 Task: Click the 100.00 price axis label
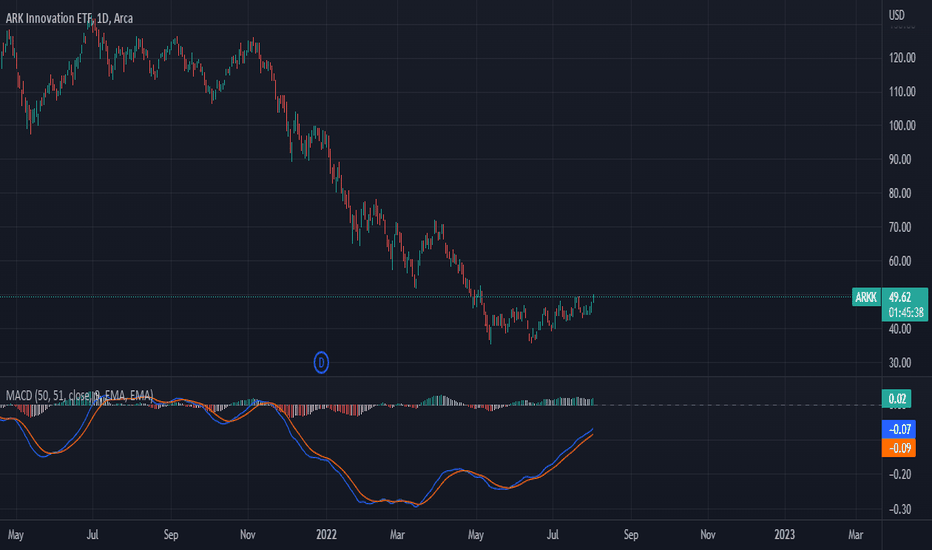902,125
